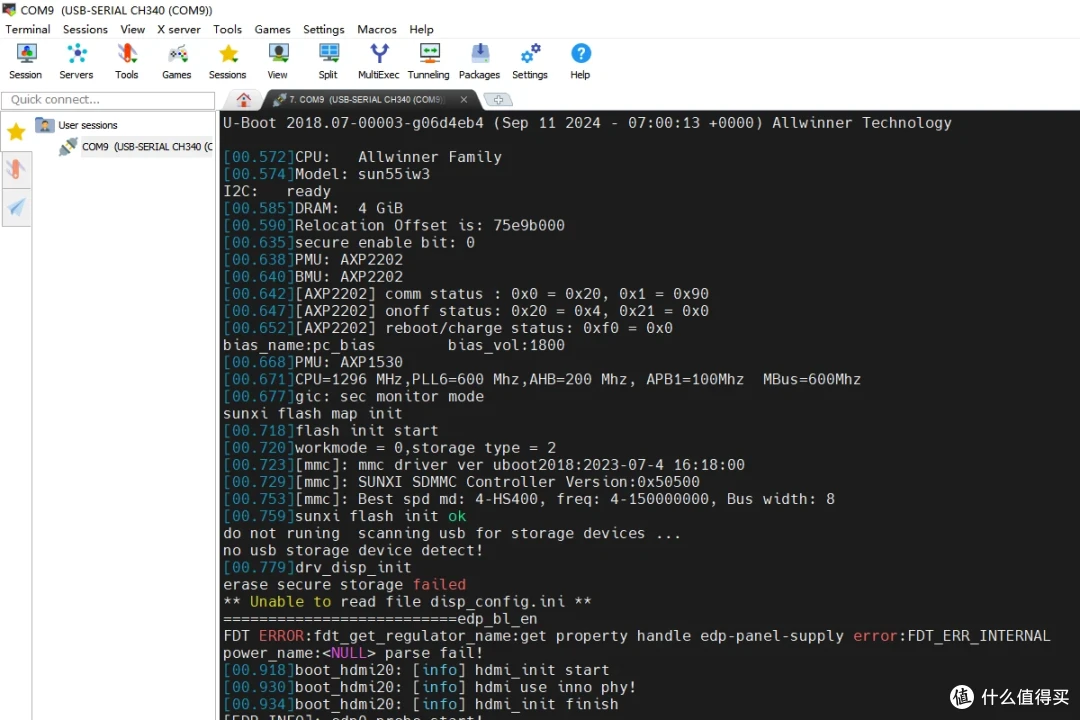The width and height of the screenshot is (1080, 720).
Task: Open the Packages toolbar icon
Action: tap(479, 61)
